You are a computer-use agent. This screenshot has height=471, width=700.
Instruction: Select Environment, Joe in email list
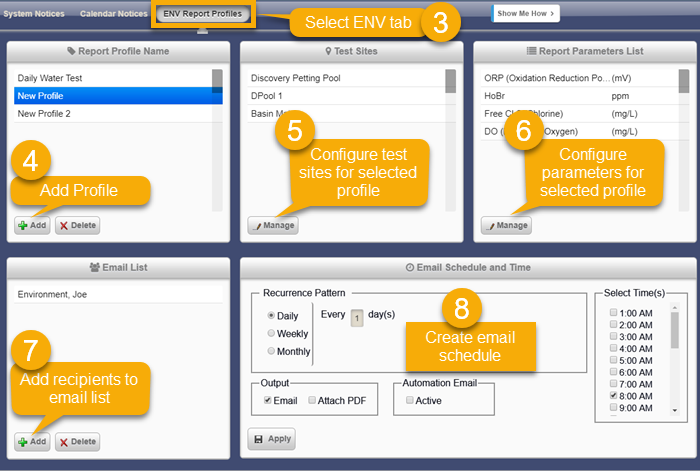pyautogui.click(x=118, y=294)
